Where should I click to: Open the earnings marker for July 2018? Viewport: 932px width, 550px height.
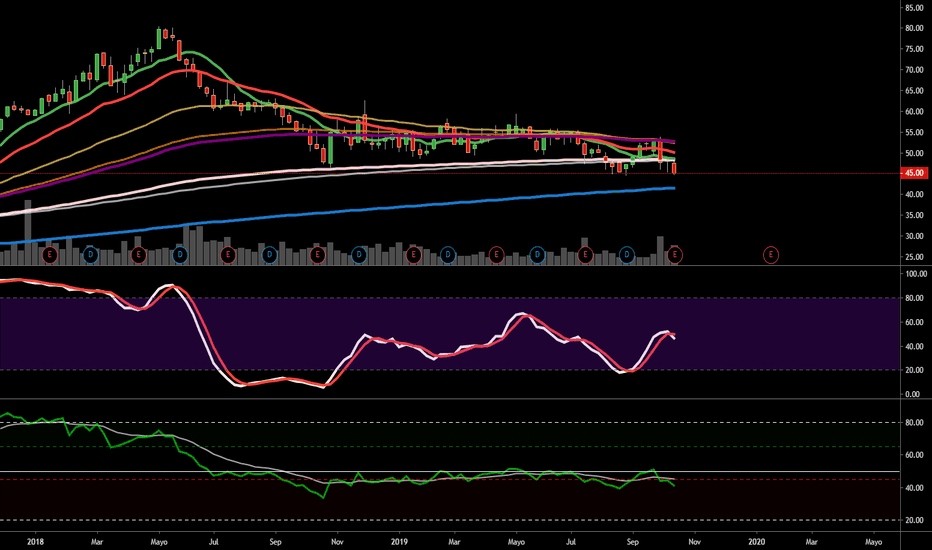coord(228,255)
